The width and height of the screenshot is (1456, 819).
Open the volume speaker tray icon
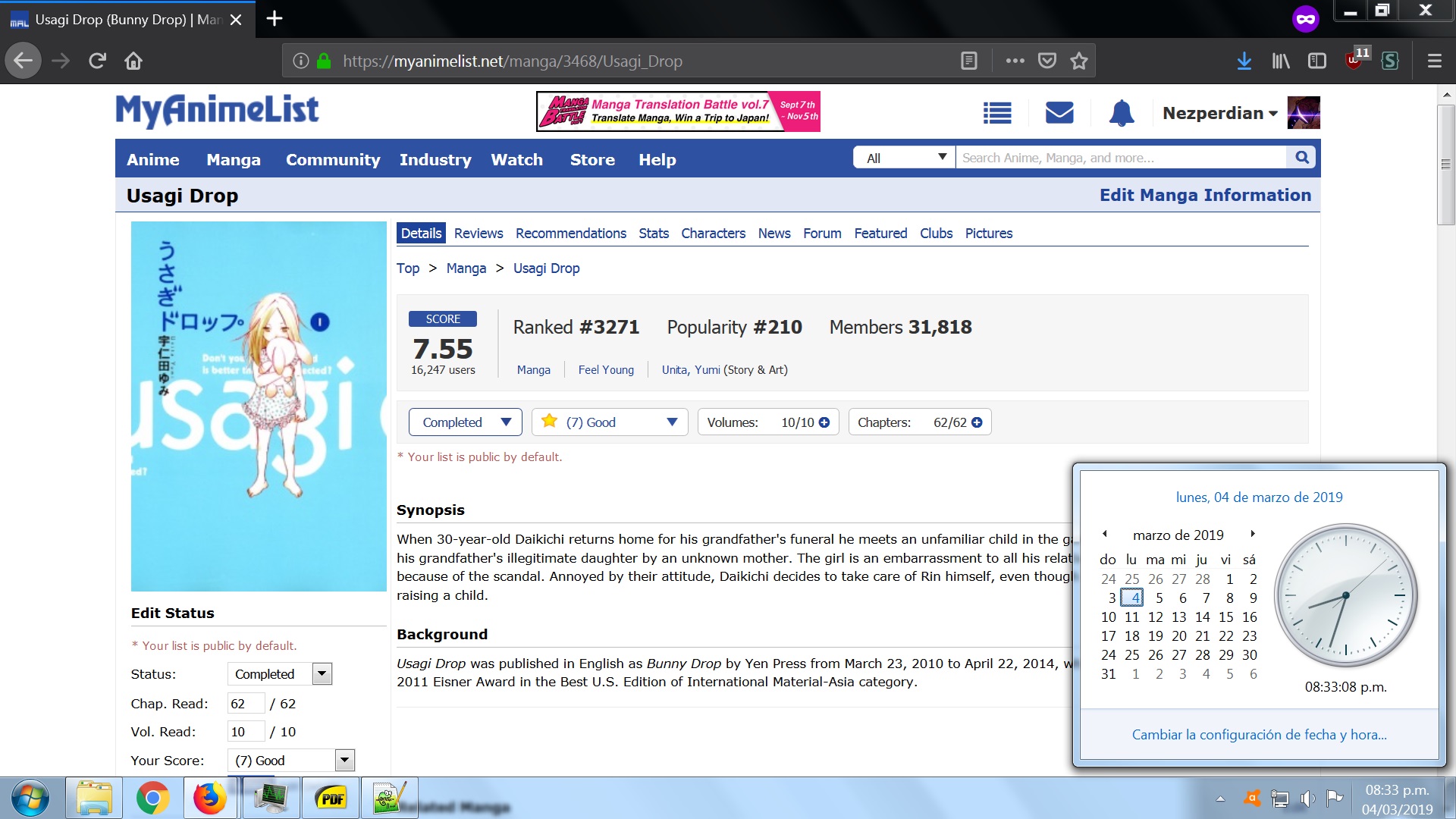1308,799
